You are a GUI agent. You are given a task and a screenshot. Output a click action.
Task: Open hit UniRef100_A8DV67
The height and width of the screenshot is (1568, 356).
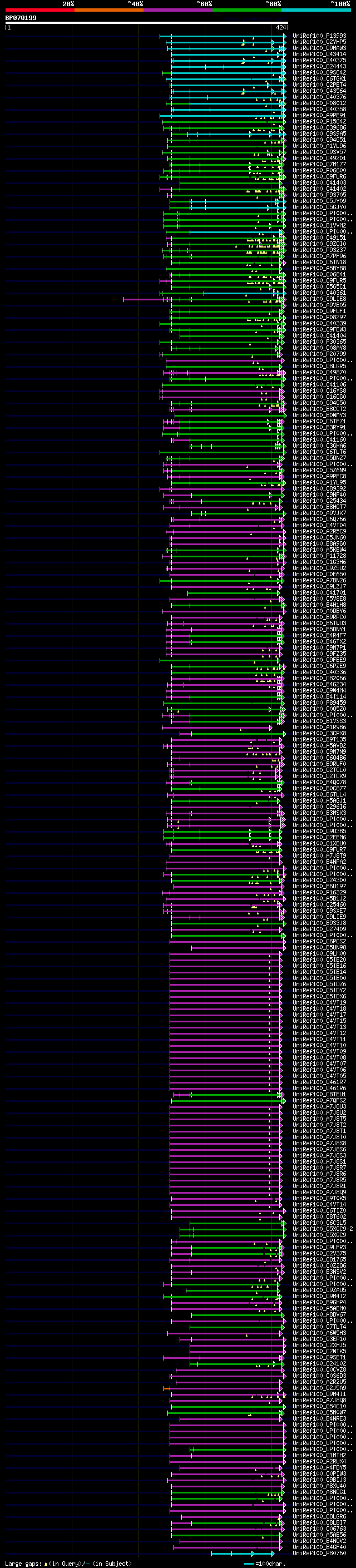(319, 1315)
